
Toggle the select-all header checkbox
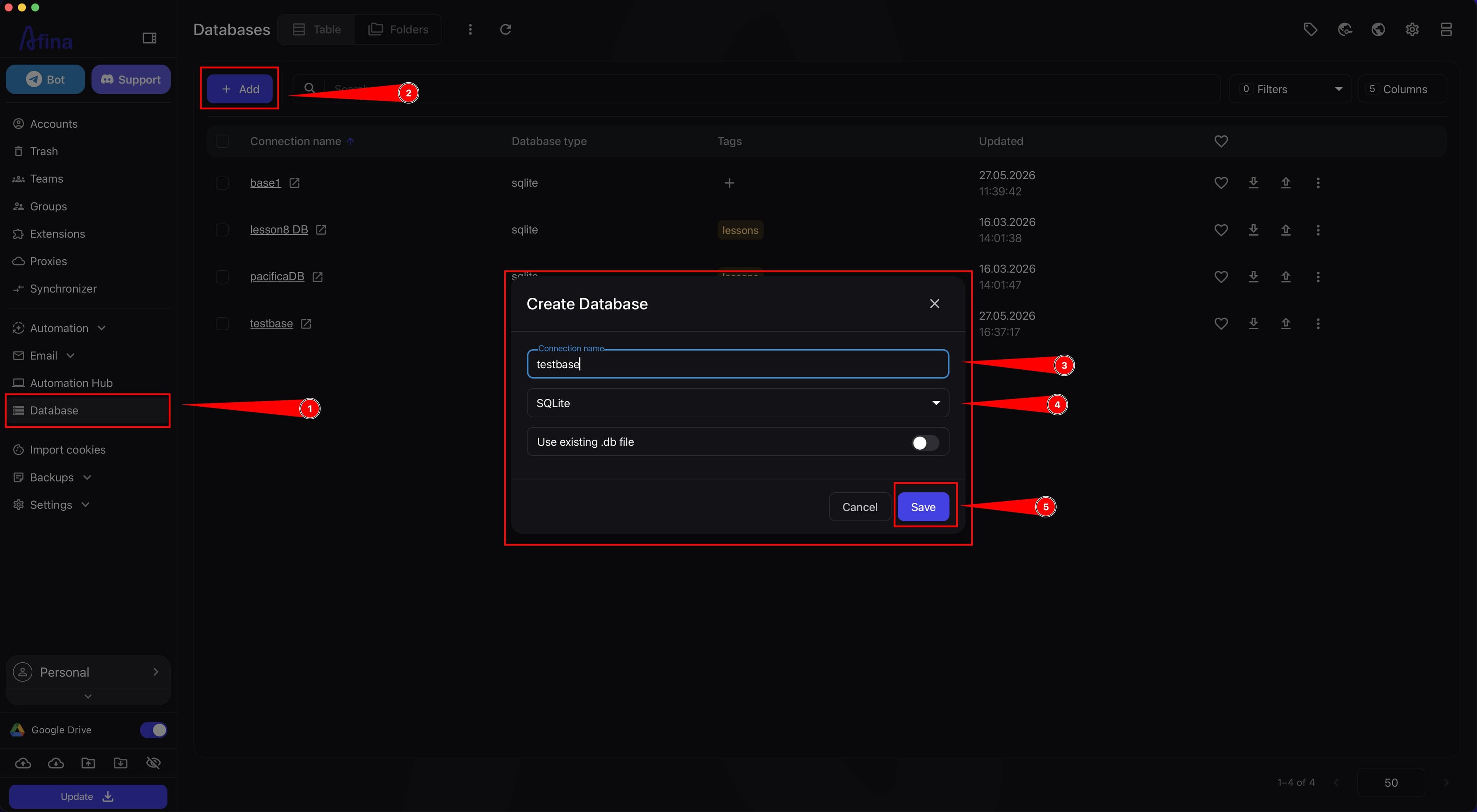point(222,141)
